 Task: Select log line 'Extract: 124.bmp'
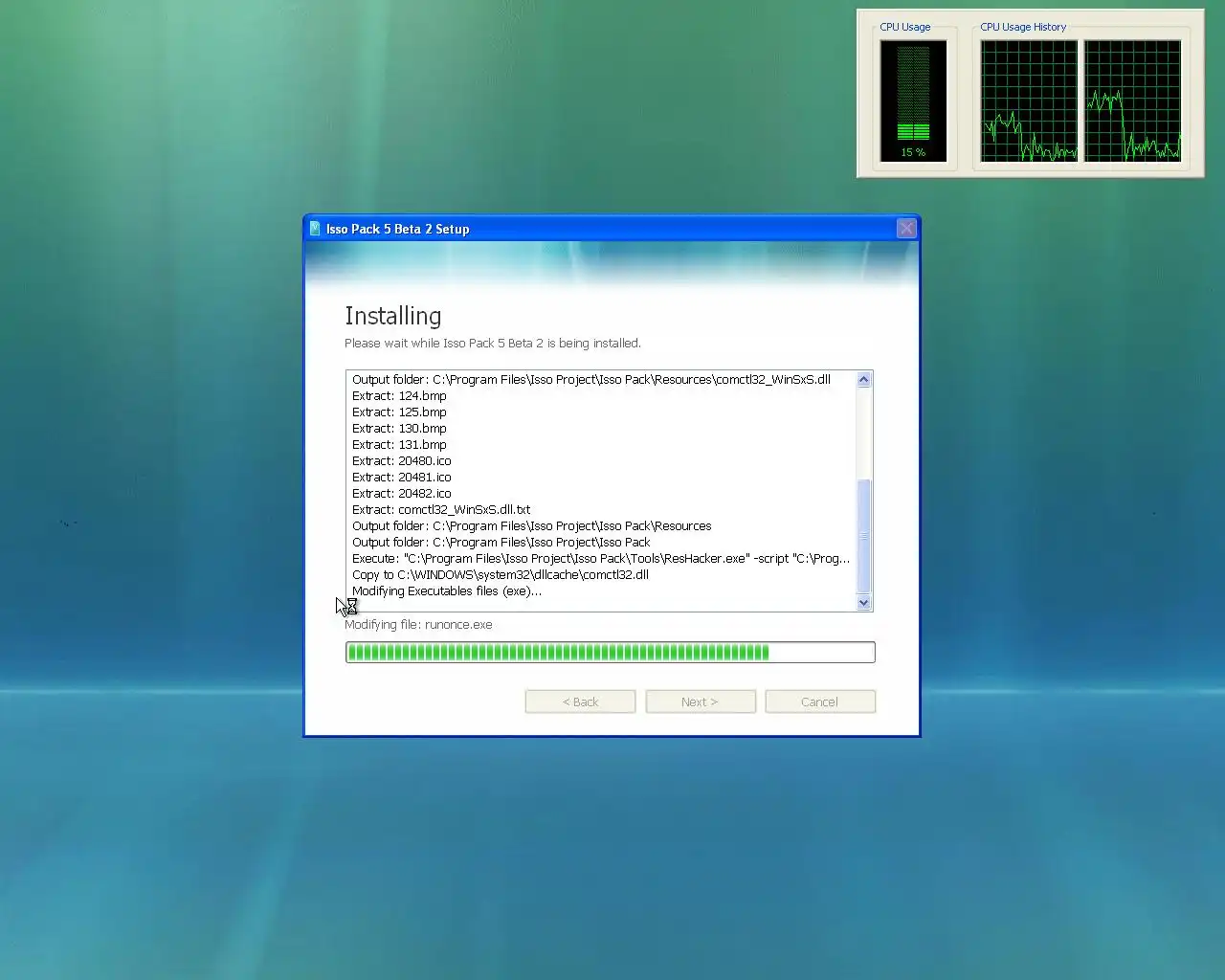click(399, 395)
